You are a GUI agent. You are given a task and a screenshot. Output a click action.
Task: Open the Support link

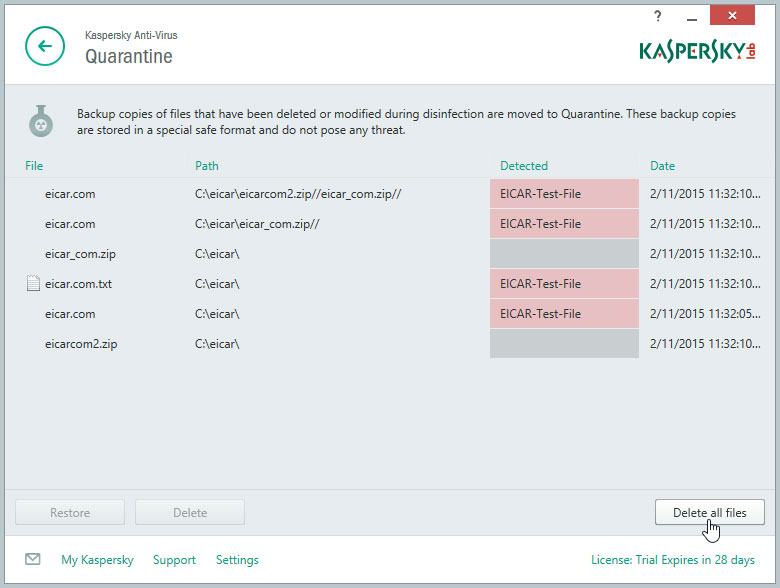point(174,560)
